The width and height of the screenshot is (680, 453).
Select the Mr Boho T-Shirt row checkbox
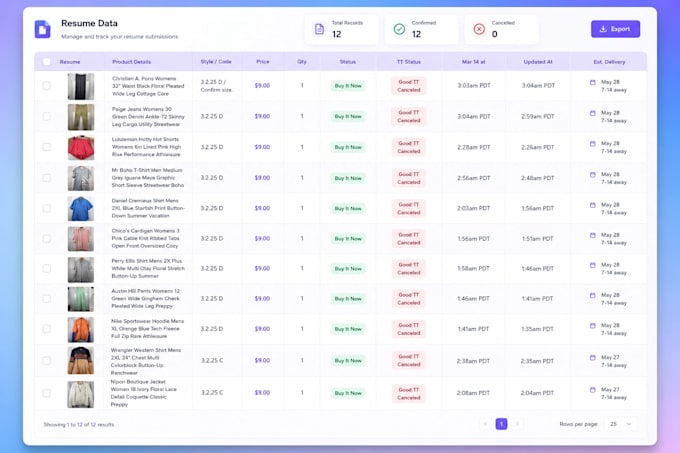click(46, 178)
